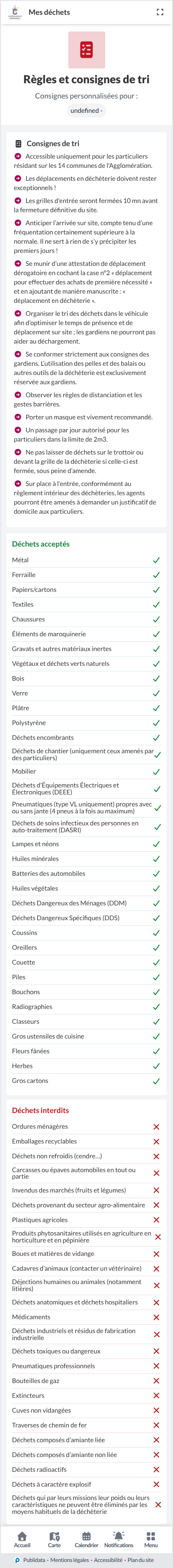Open the Mentions légales link
The width and height of the screenshot is (173, 1568).
pos(70,1560)
